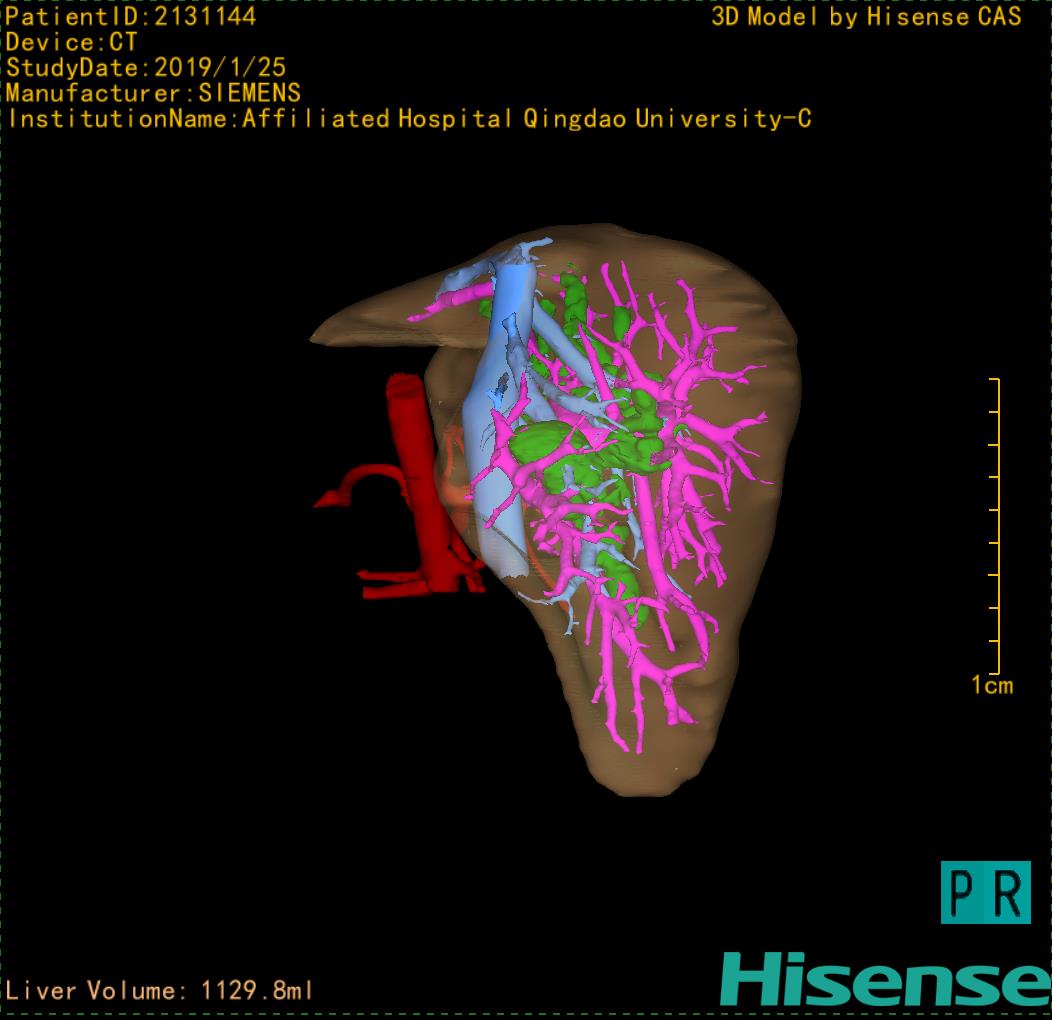1052x1020 pixels.
Task: Click the letter P in orientation box
Action: 963,893
